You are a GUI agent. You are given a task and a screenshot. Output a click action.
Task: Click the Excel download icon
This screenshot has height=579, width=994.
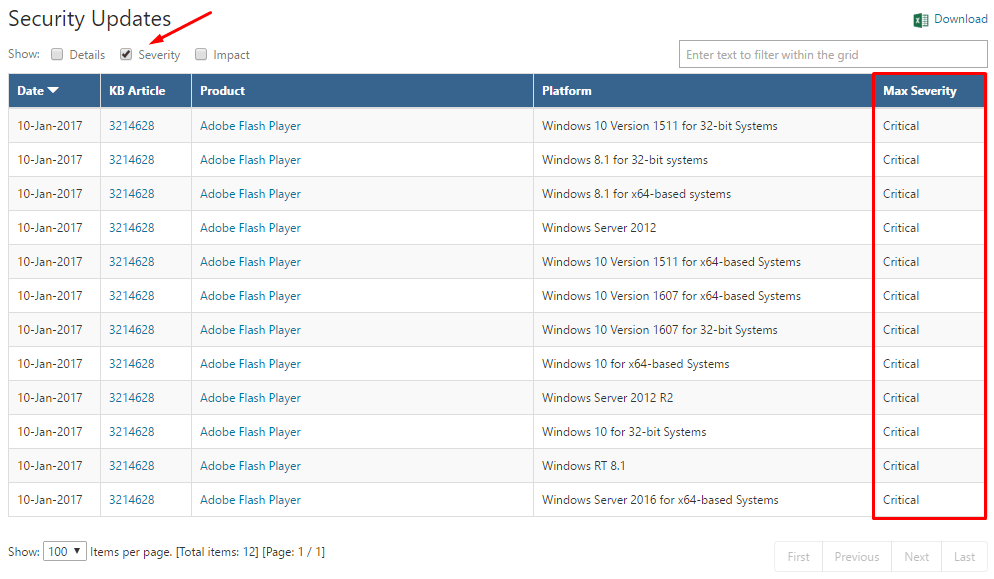(920, 20)
